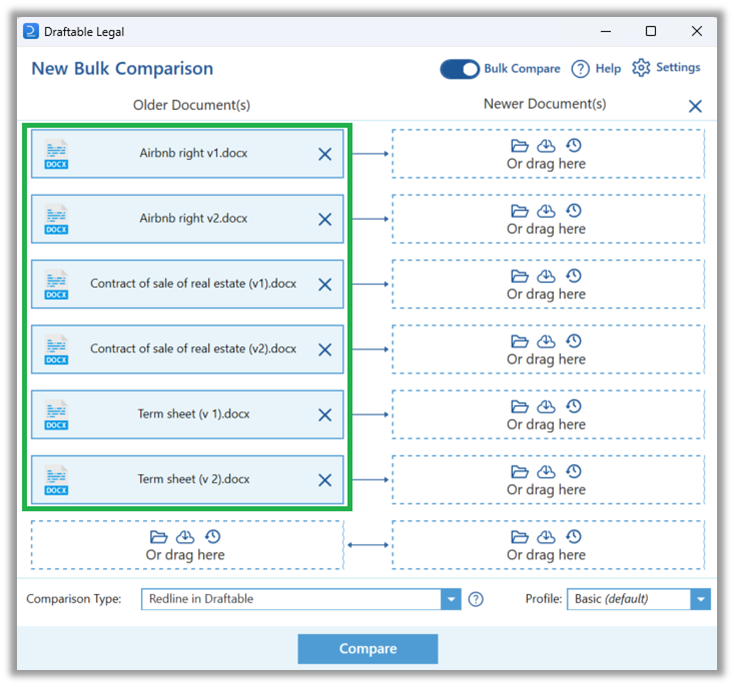Expand the Comparison Type dropdown arrow
The width and height of the screenshot is (734, 687).
tap(451, 599)
